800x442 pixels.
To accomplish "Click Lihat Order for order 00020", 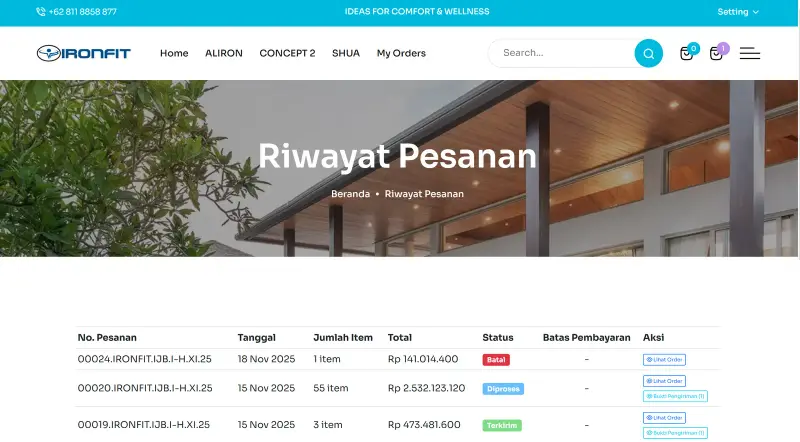I will (664, 381).
